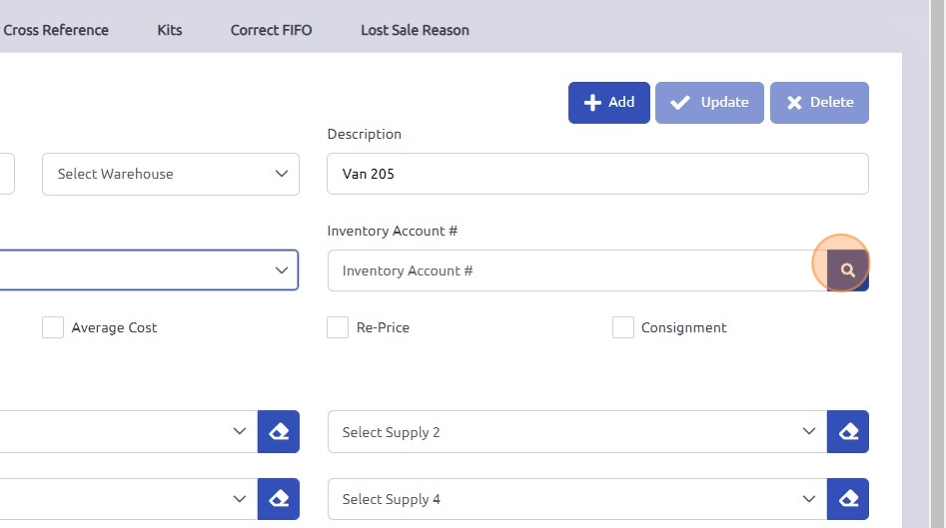Click the plus icon on Add button
946x528 pixels.
(592, 103)
